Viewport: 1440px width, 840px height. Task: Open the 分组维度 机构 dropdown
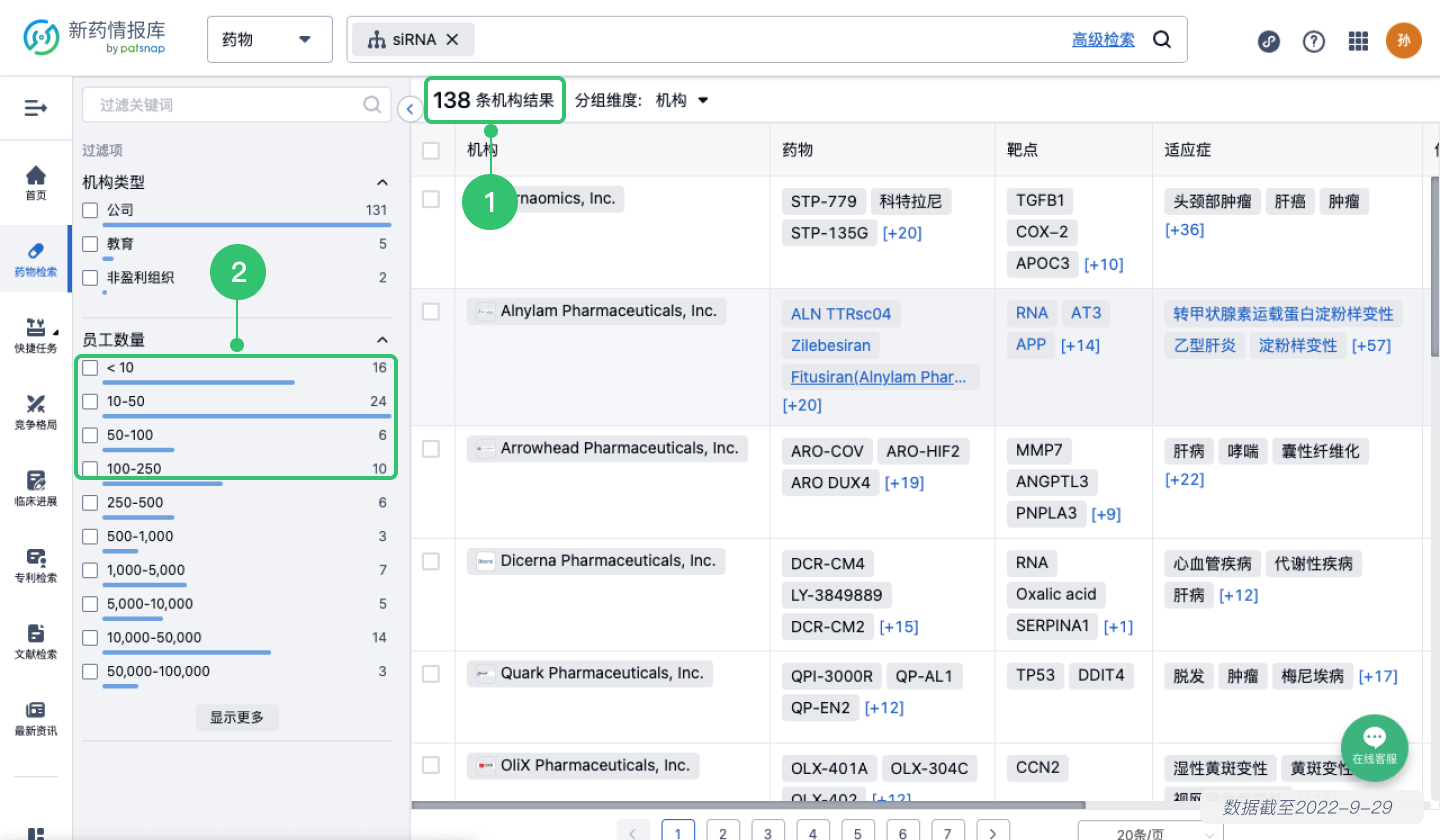(x=682, y=100)
